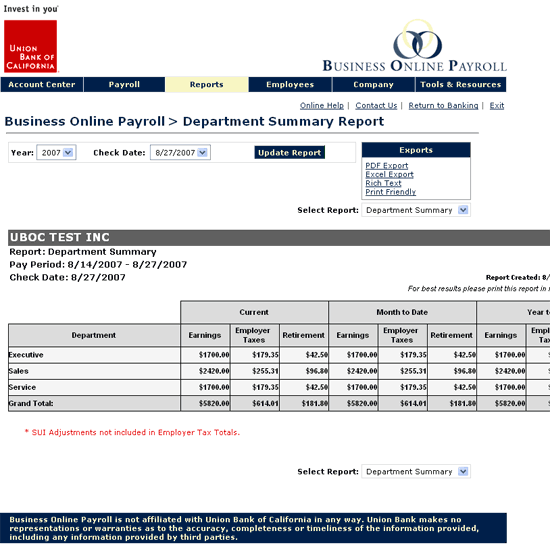This screenshot has width=550, height=554.
Task: Click Current Employer Taxes column header
Action: [254, 335]
